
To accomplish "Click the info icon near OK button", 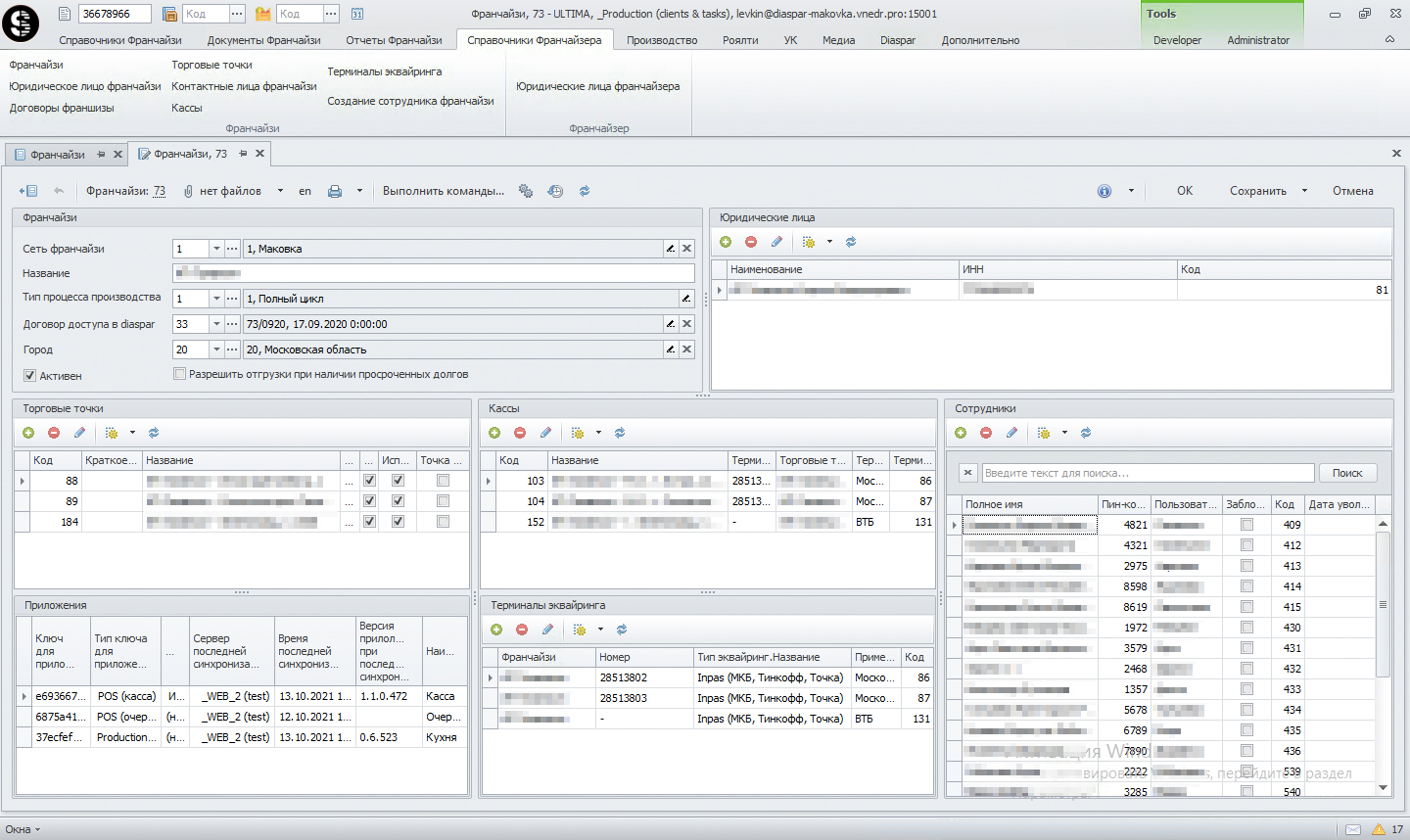I will [x=1104, y=192].
